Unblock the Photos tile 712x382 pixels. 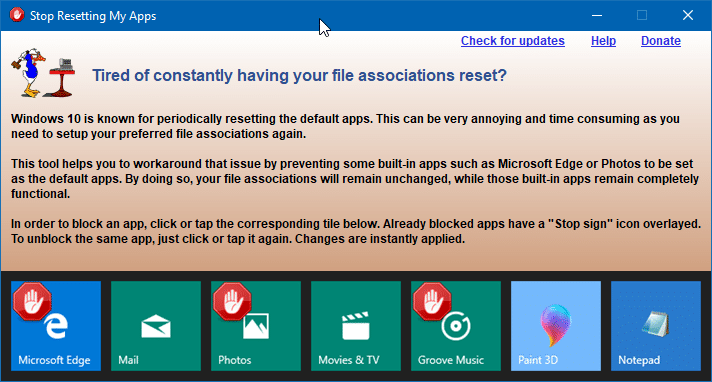[x=256, y=326]
